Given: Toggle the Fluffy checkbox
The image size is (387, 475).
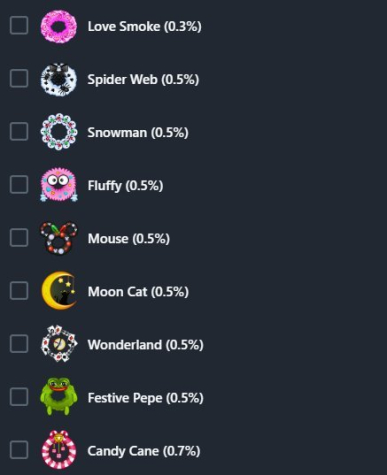Looking at the screenshot, I should tap(19, 184).
